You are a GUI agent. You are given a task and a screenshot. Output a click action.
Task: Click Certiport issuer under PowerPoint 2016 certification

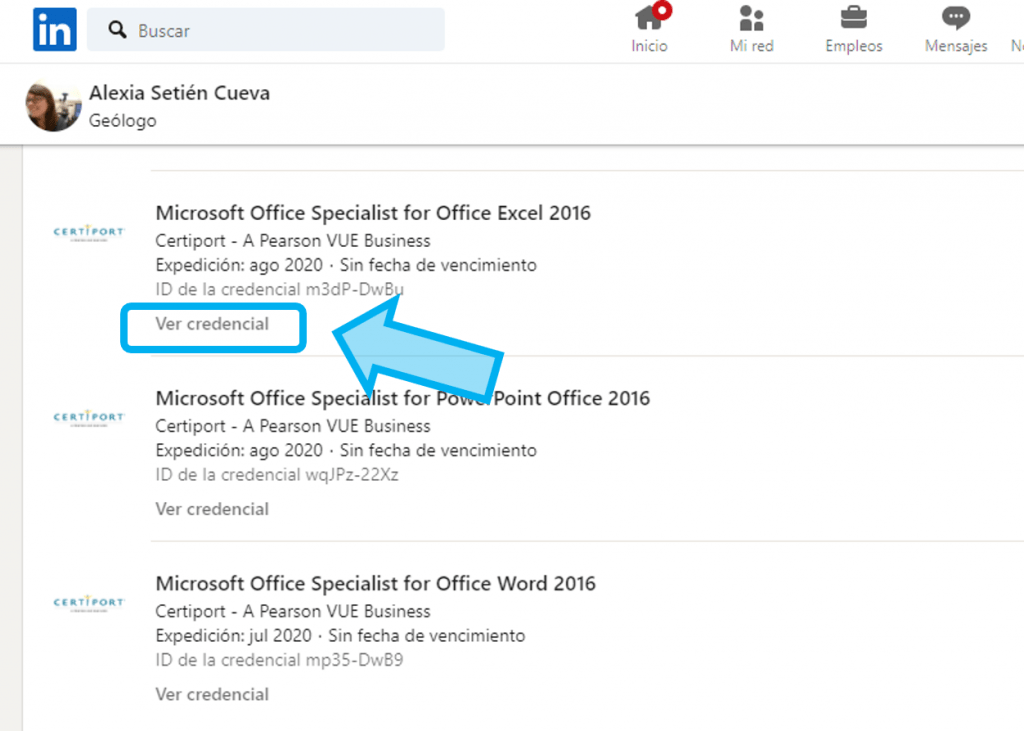pos(293,426)
